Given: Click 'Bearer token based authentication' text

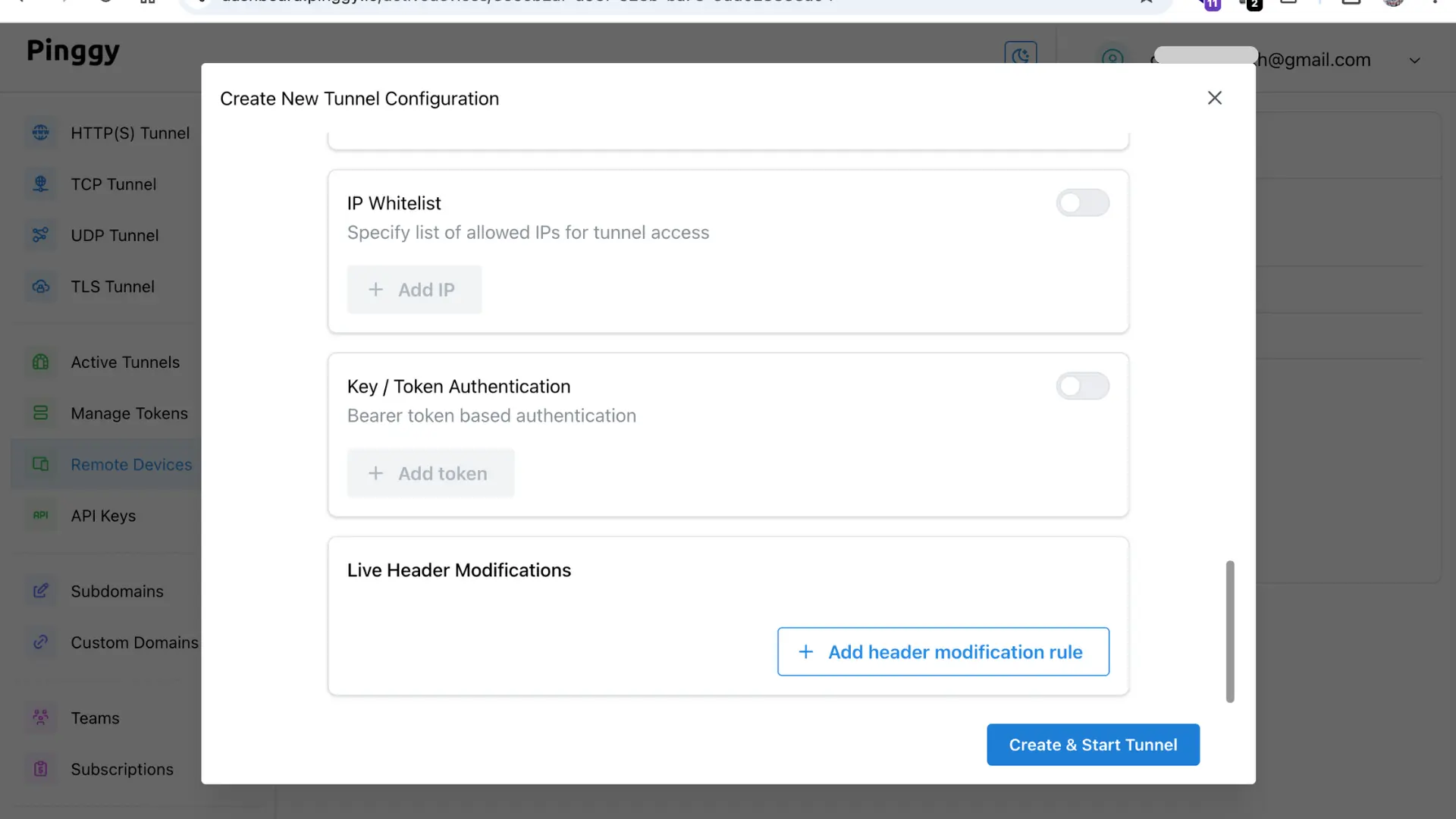Looking at the screenshot, I should point(491,416).
